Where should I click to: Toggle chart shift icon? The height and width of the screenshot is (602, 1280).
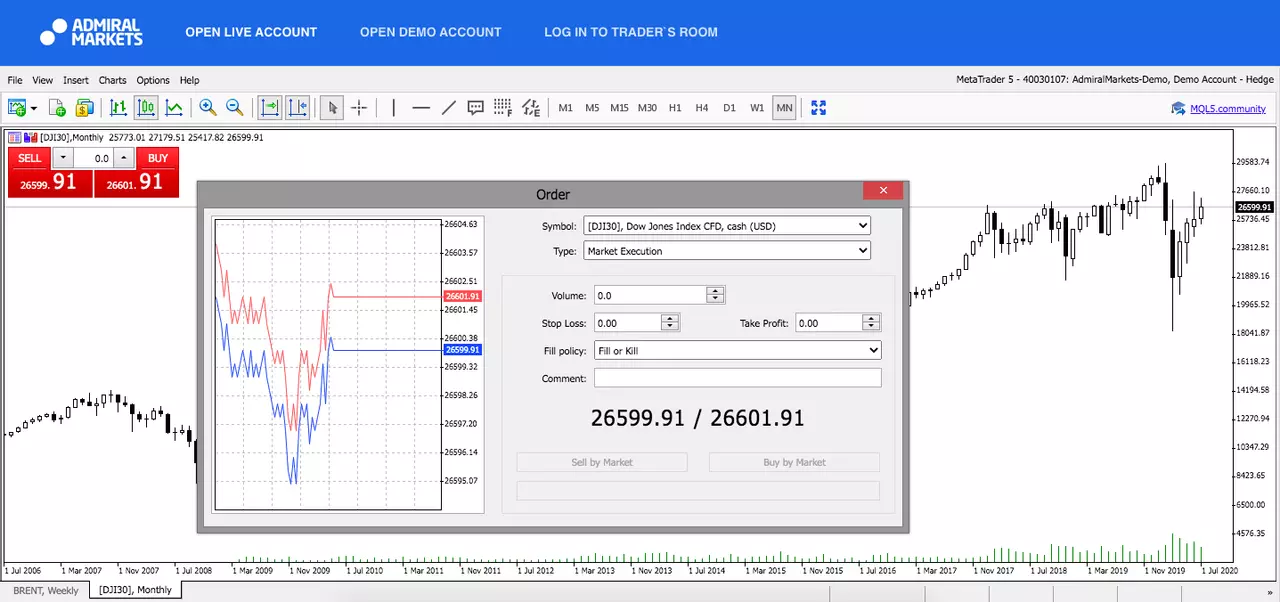(x=297, y=108)
